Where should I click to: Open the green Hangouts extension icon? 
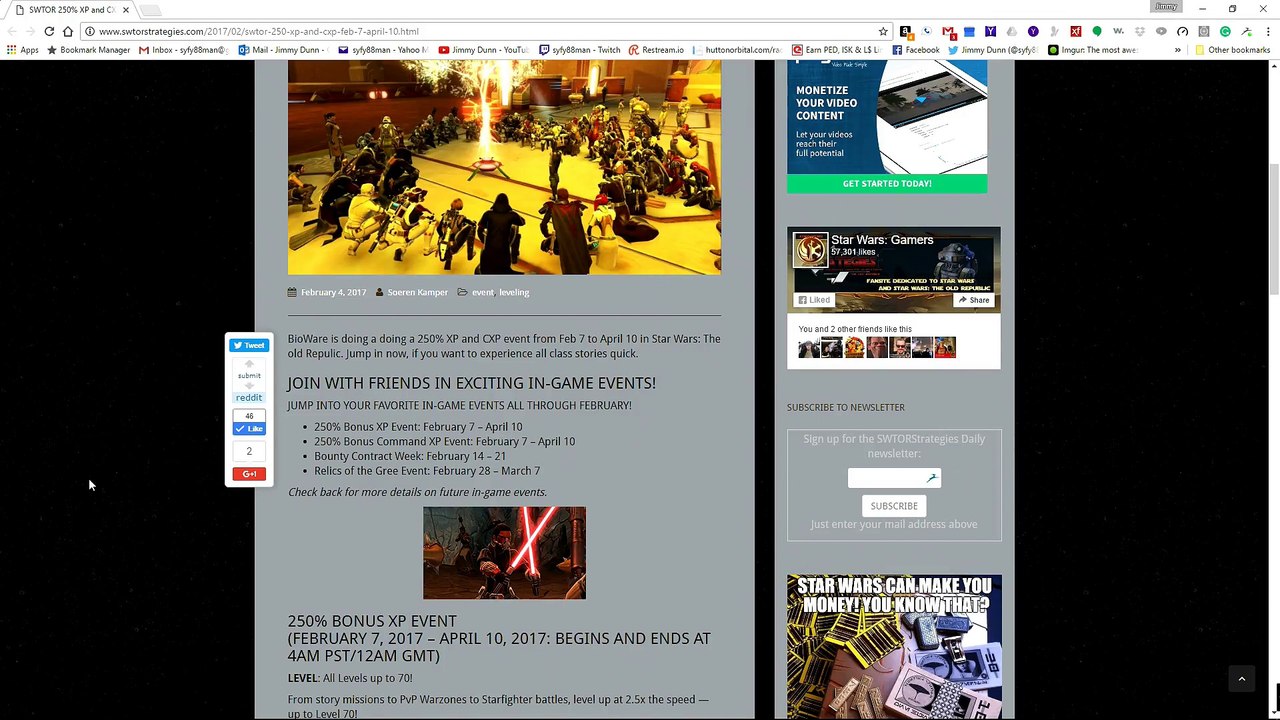[x=1097, y=31]
